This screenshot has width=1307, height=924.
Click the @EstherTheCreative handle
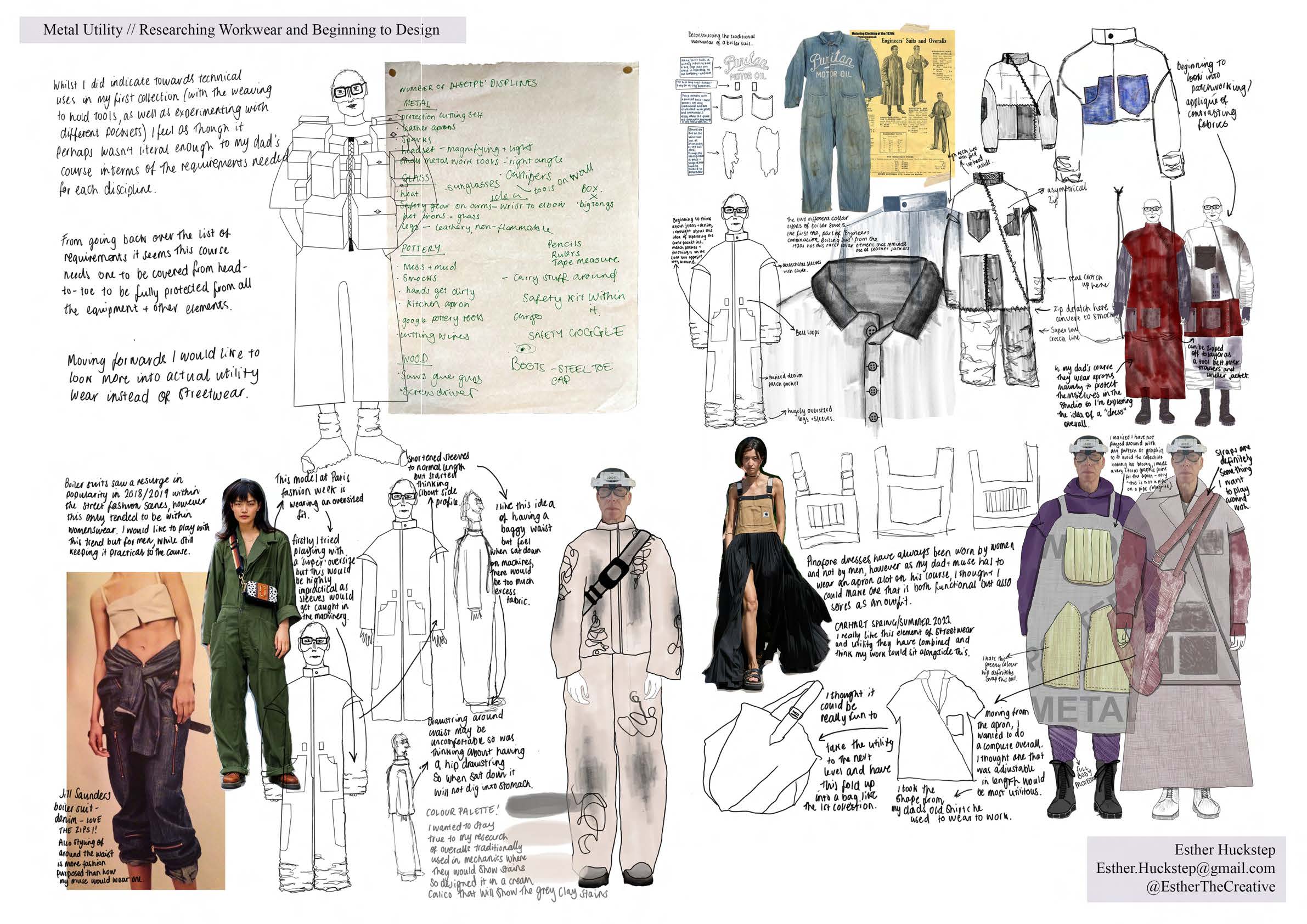tap(1210, 887)
